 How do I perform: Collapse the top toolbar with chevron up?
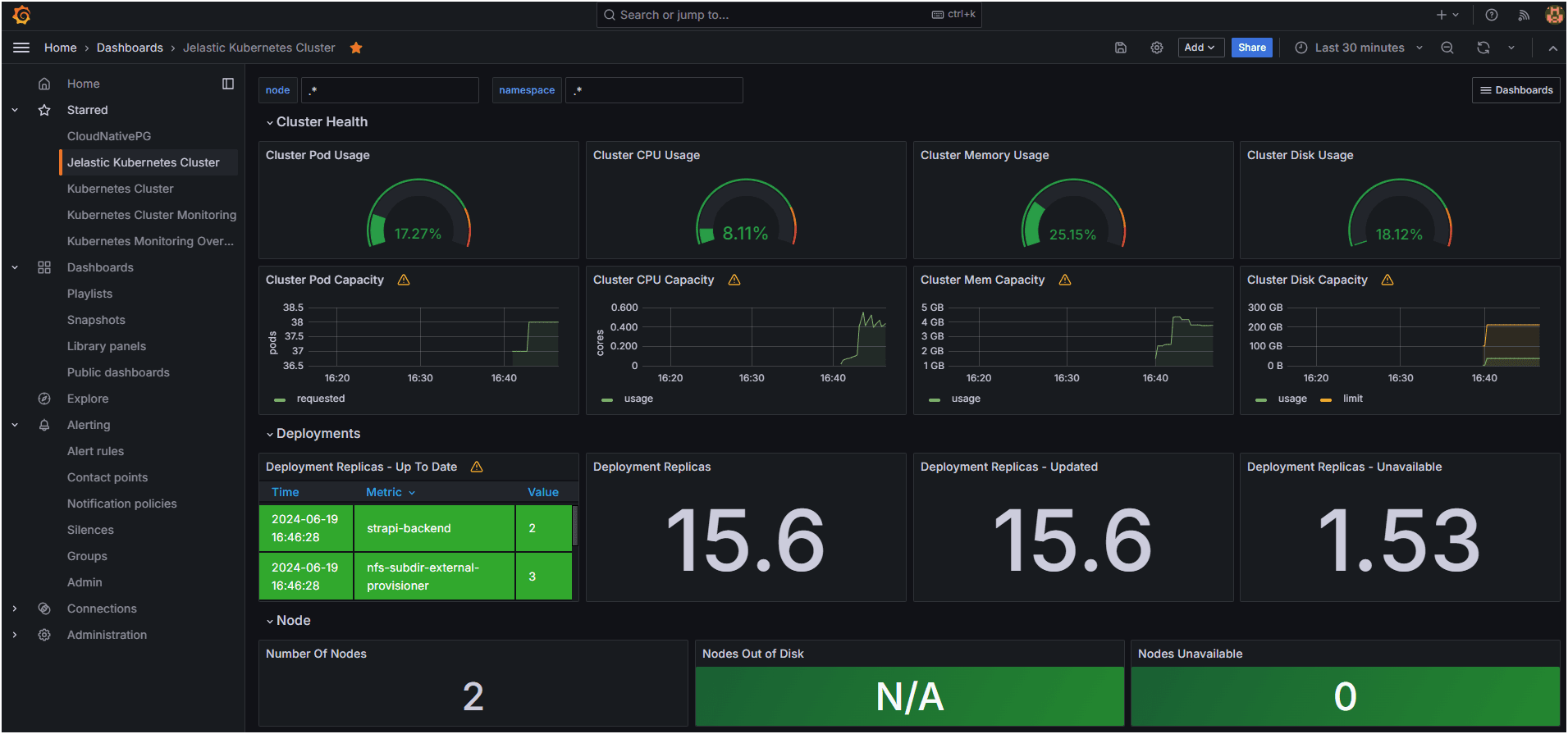click(x=1553, y=48)
